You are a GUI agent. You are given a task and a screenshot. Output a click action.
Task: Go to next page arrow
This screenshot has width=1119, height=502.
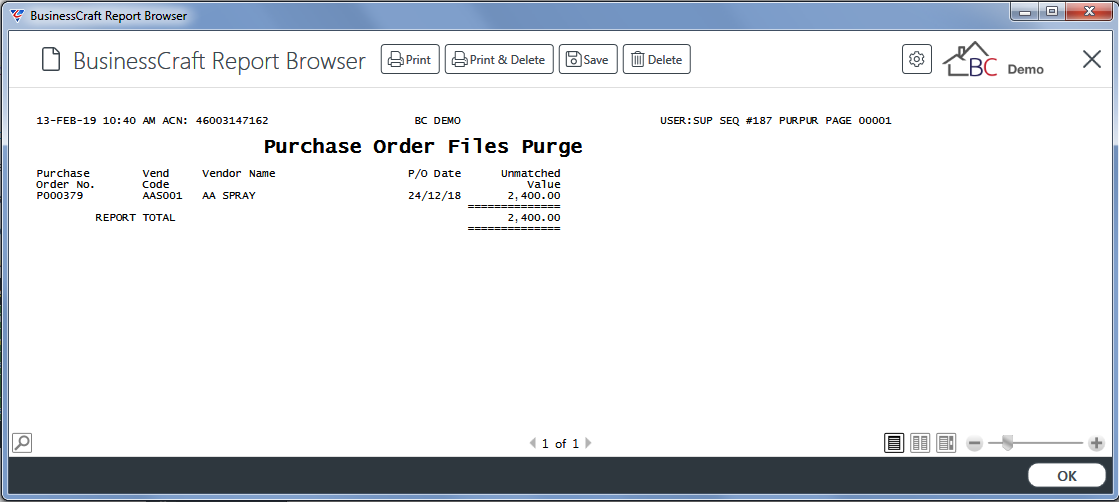(x=588, y=443)
